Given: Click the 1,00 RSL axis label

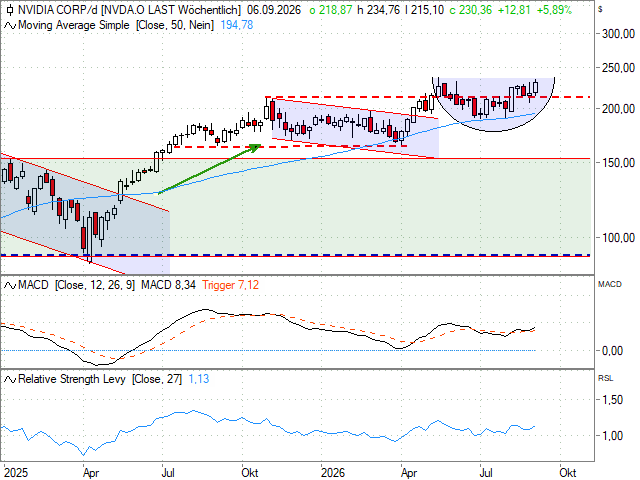Looking at the screenshot, I should (612, 436).
